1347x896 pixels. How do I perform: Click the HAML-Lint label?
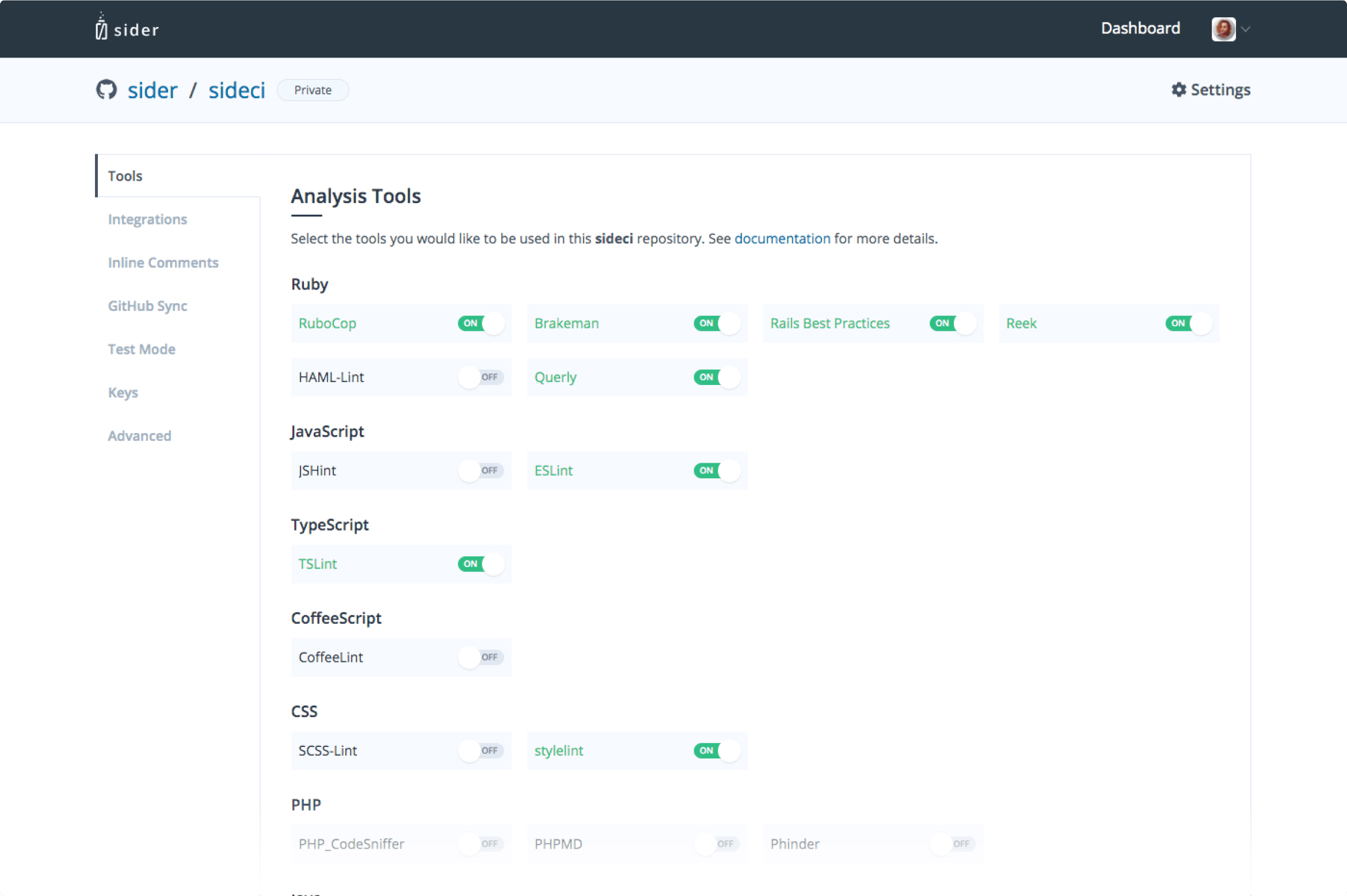(331, 378)
